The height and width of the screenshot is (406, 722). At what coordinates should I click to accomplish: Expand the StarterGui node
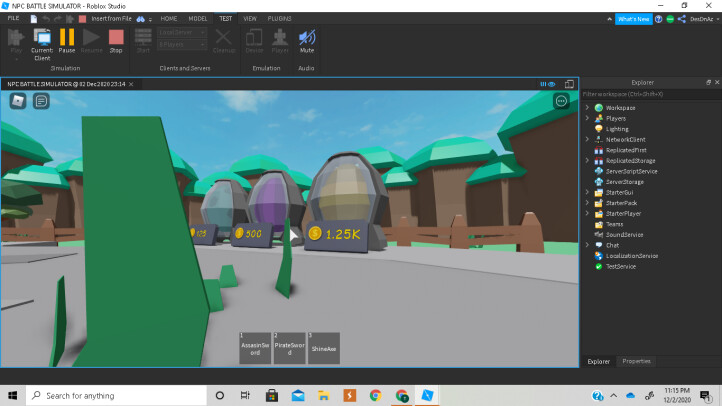point(587,192)
